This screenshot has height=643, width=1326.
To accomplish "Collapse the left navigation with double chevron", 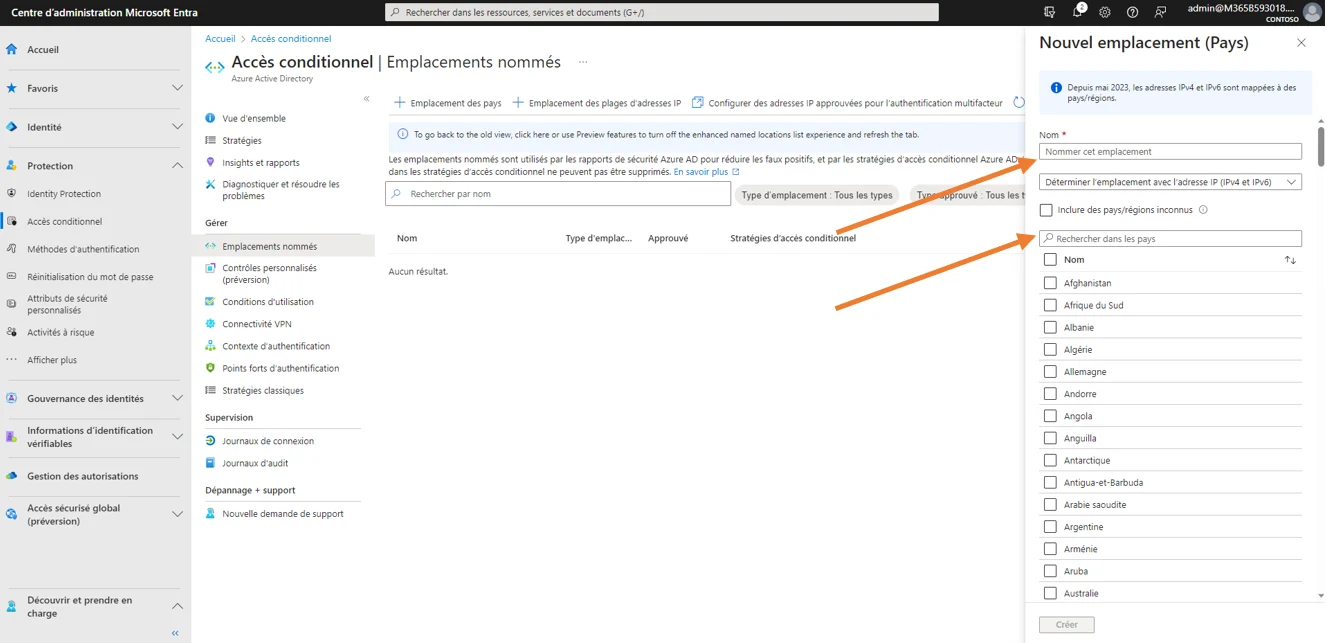I will (175, 633).
